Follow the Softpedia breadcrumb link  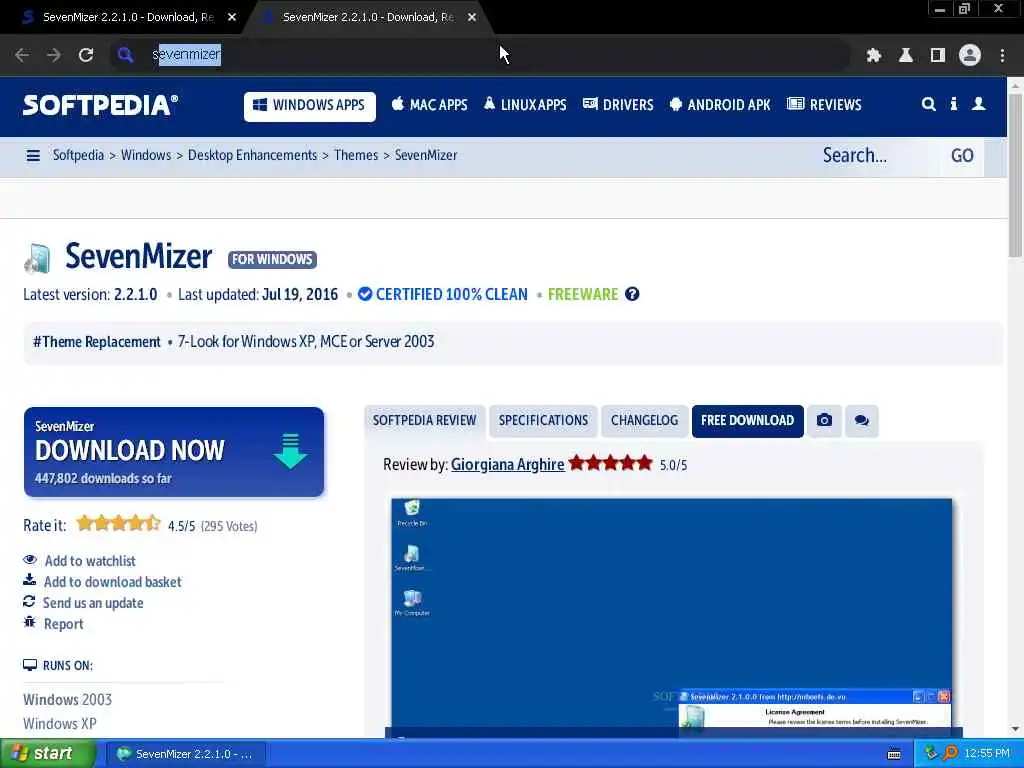[x=78, y=155]
